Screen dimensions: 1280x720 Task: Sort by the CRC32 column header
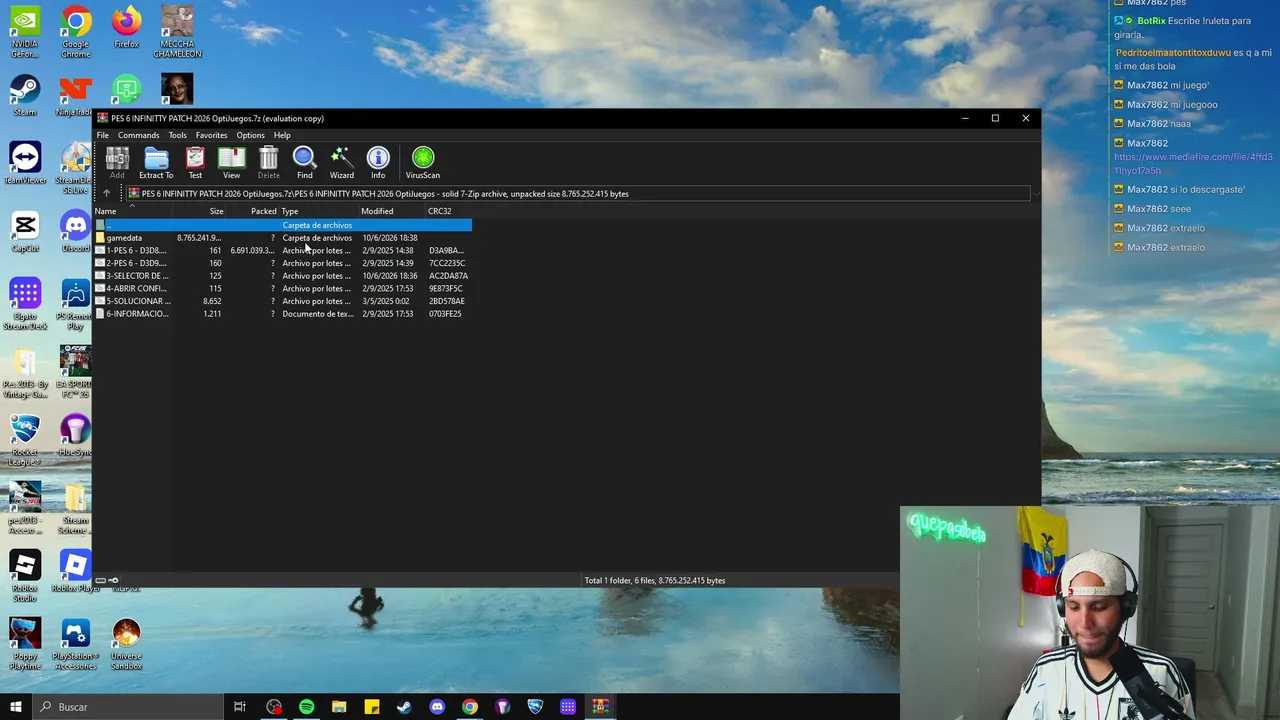pos(448,211)
